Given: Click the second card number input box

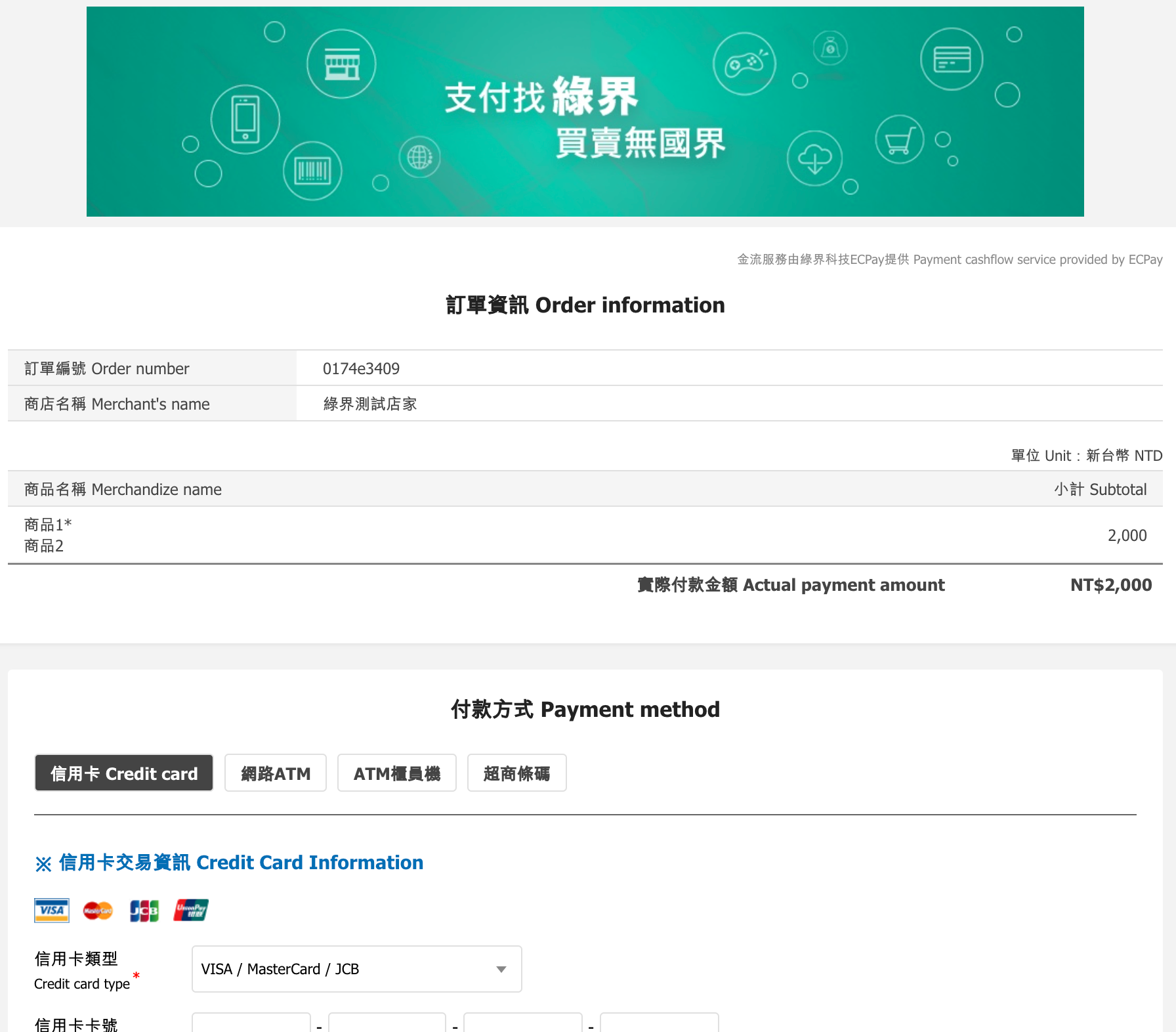Looking at the screenshot, I should click(x=387, y=1022).
